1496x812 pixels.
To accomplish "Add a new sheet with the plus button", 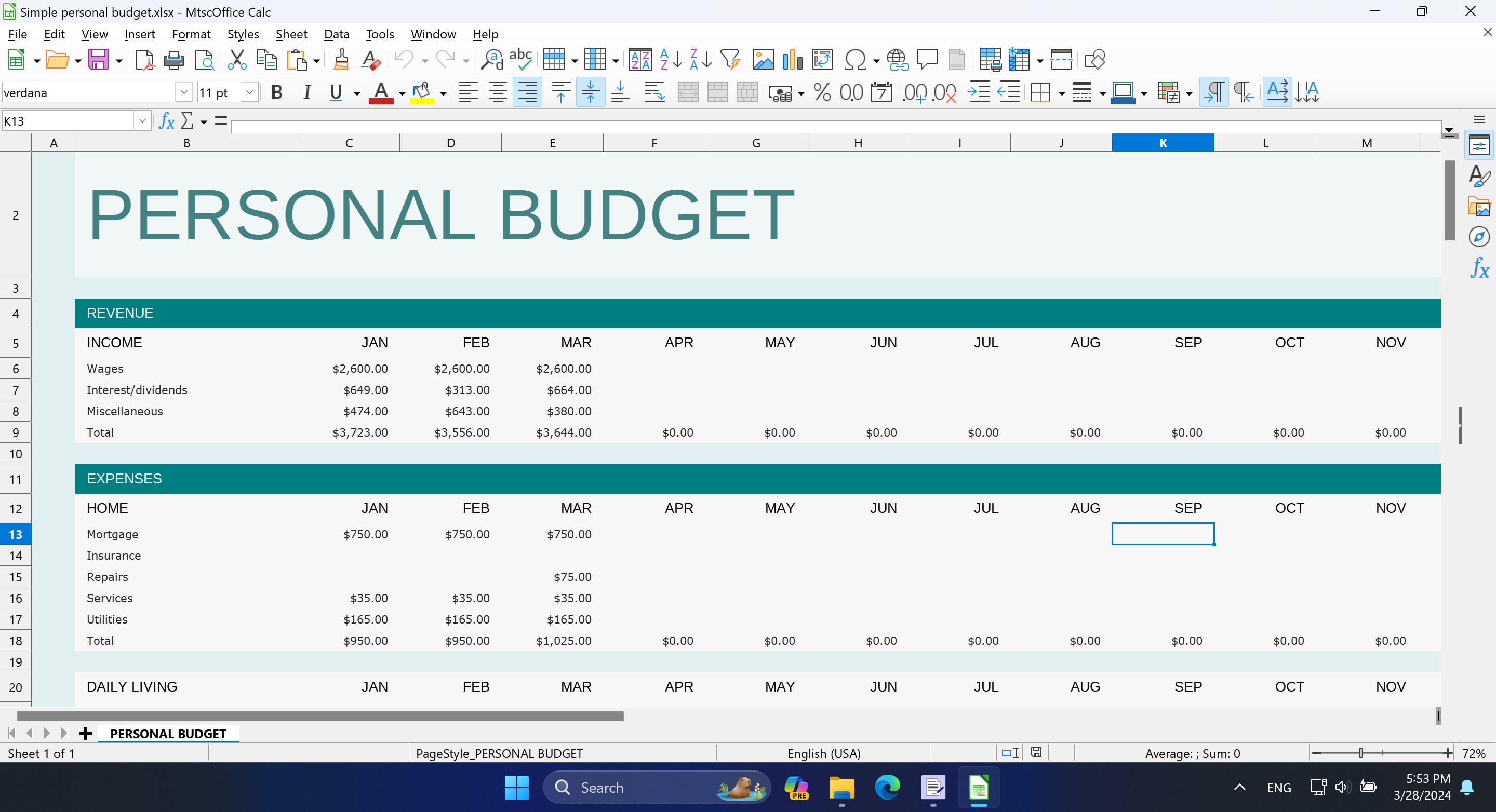I will [x=85, y=733].
